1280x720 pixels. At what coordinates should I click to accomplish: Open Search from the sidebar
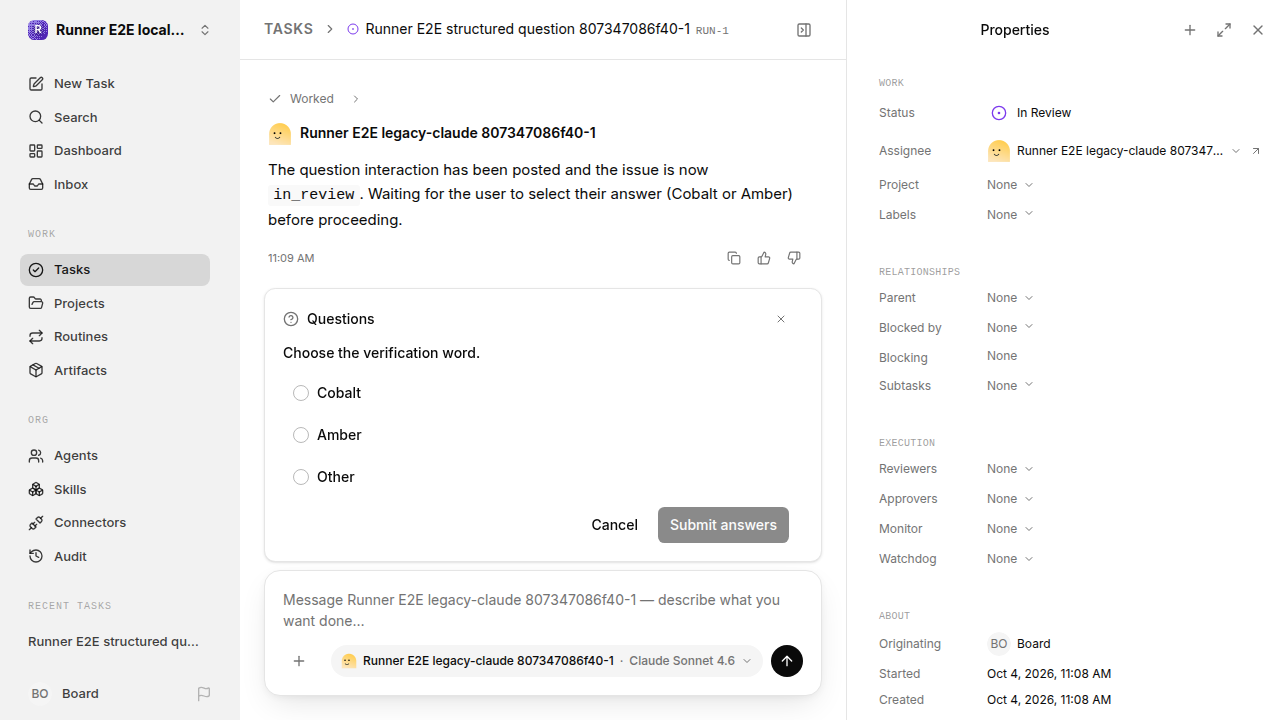(115, 117)
